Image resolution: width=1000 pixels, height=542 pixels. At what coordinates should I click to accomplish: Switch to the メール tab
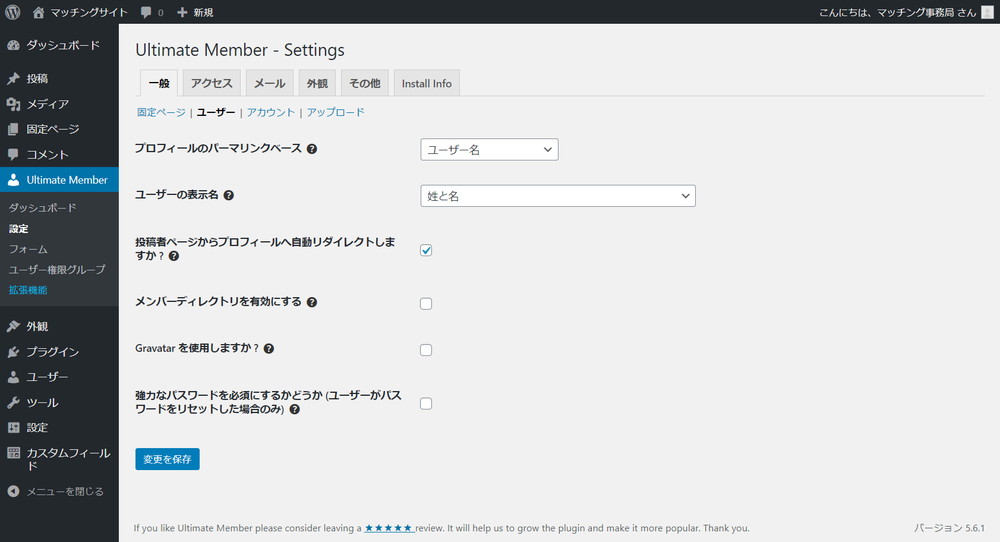270,83
